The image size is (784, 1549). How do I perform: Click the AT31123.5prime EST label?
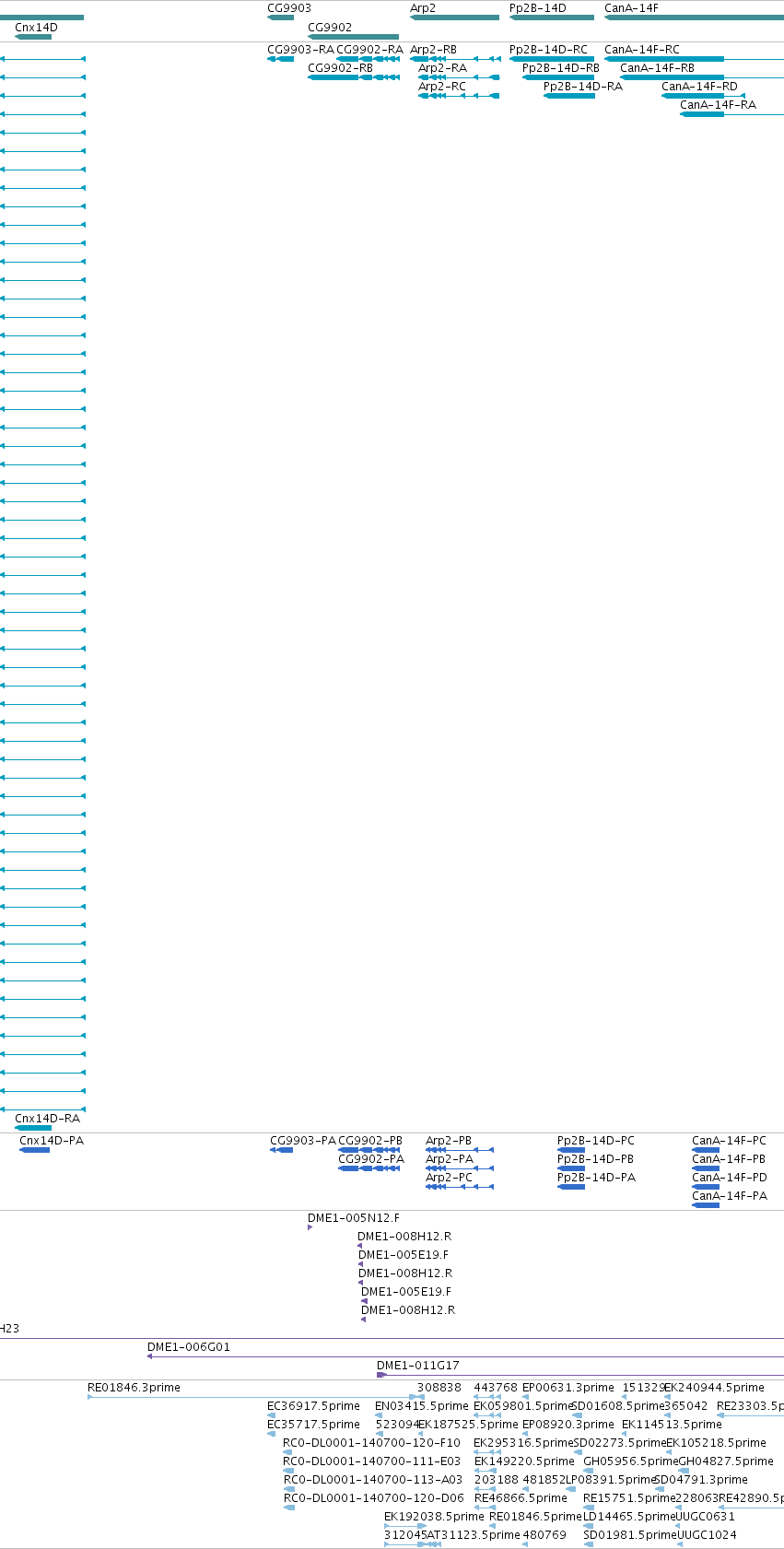(x=474, y=1535)
